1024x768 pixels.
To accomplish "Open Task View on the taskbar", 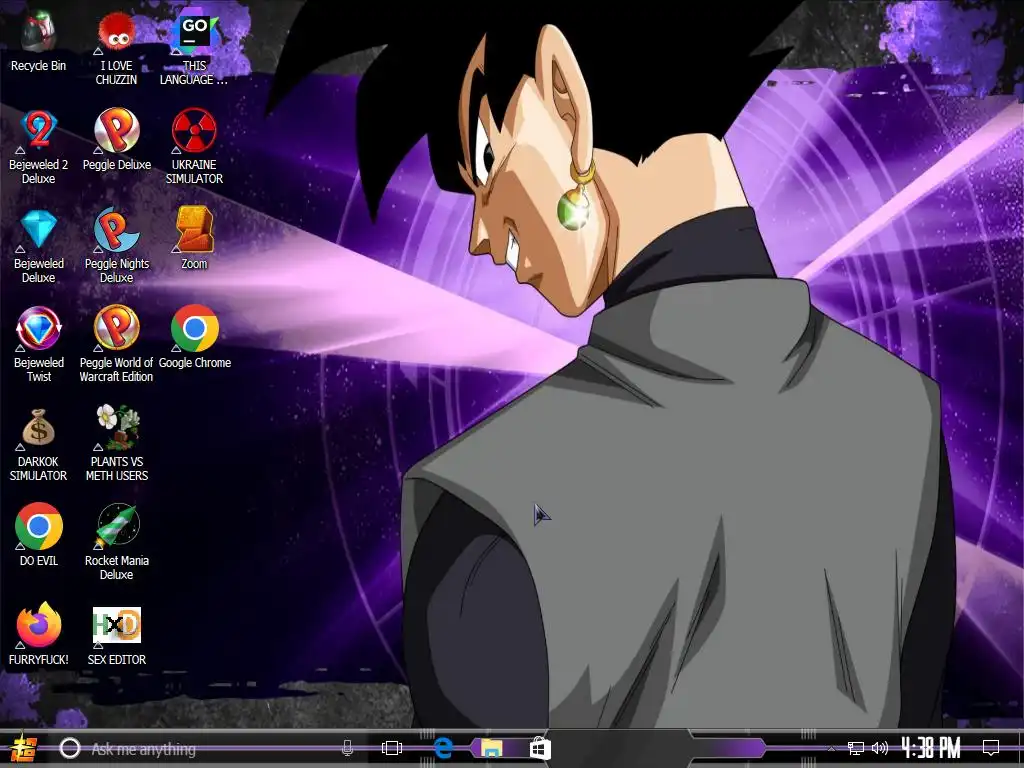I will coord(392,748).
